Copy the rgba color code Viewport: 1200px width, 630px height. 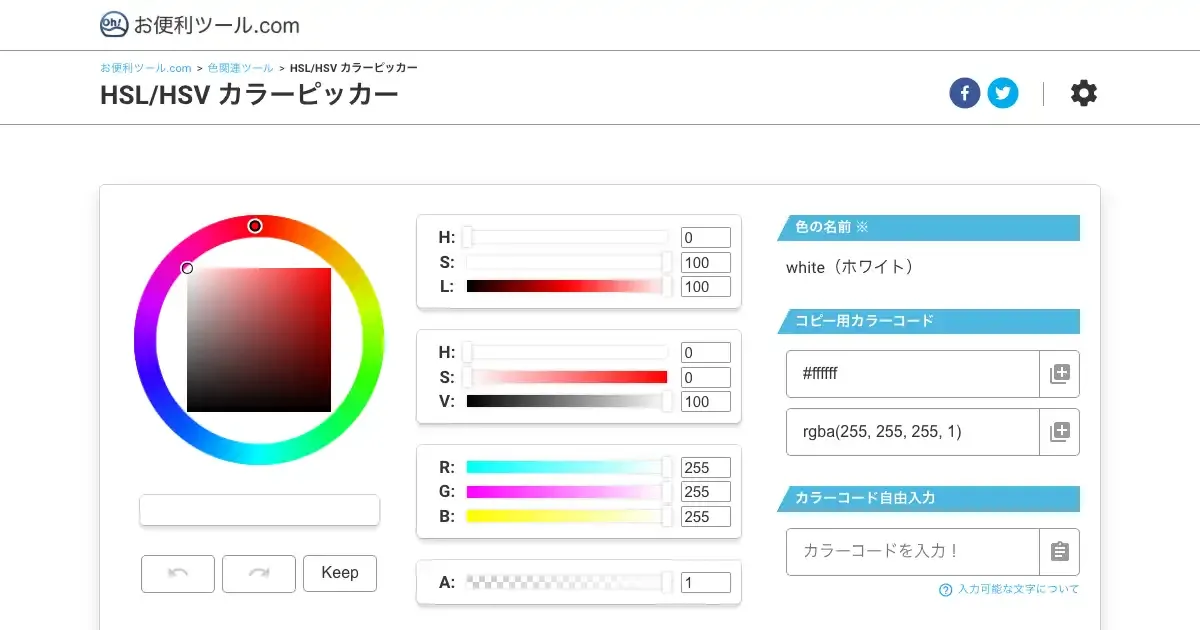coord(1059,432)
